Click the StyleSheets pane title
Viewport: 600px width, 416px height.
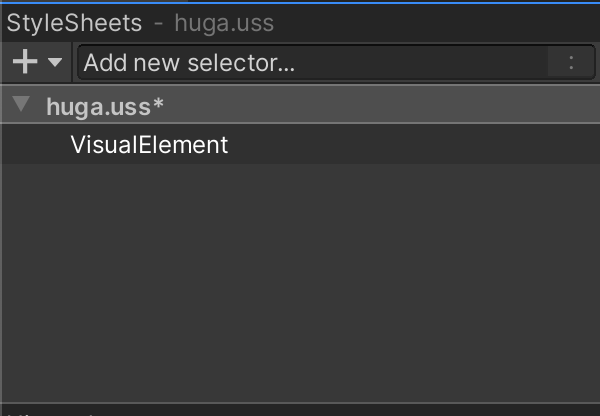click(x=75, y=22)
